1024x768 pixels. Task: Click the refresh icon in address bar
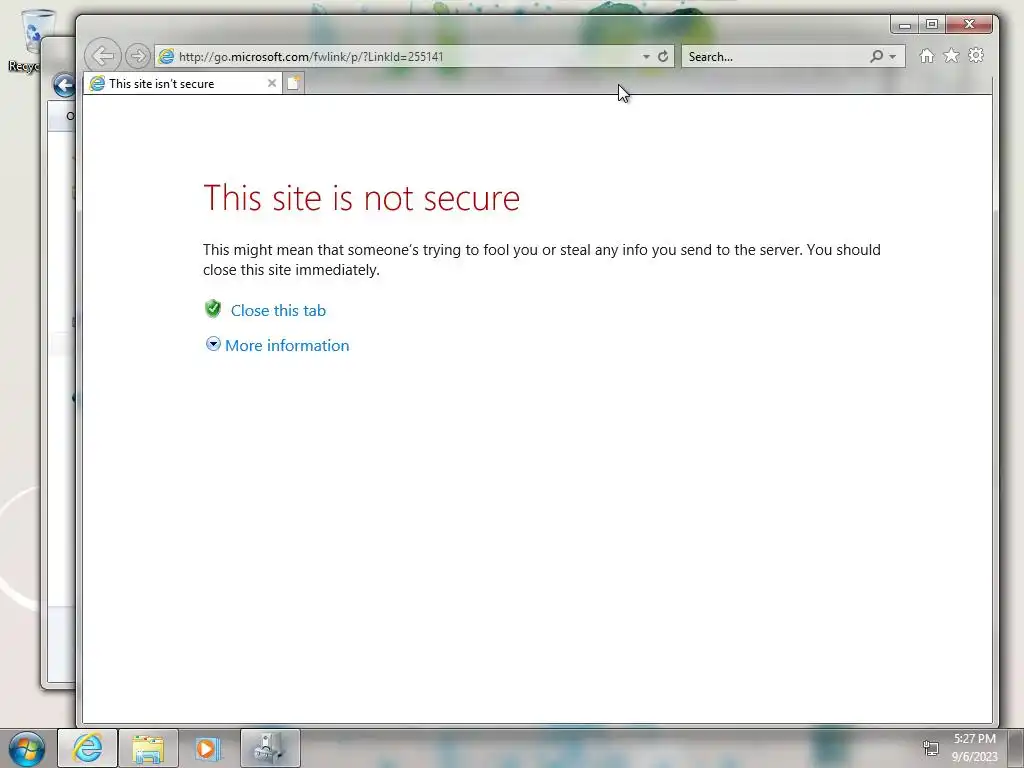pyautogui.click(x=663, y=56)
